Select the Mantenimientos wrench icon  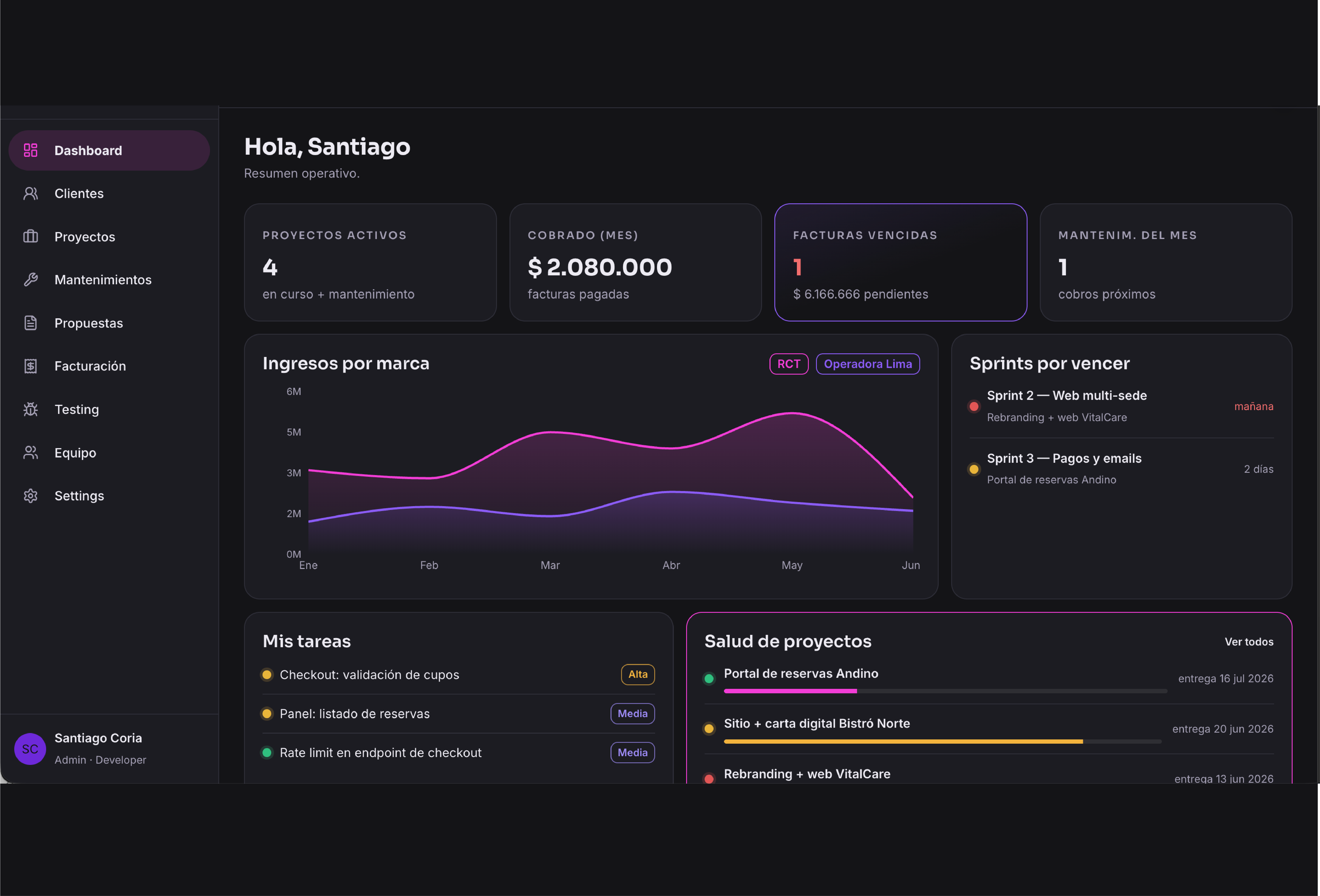[31, 280]
